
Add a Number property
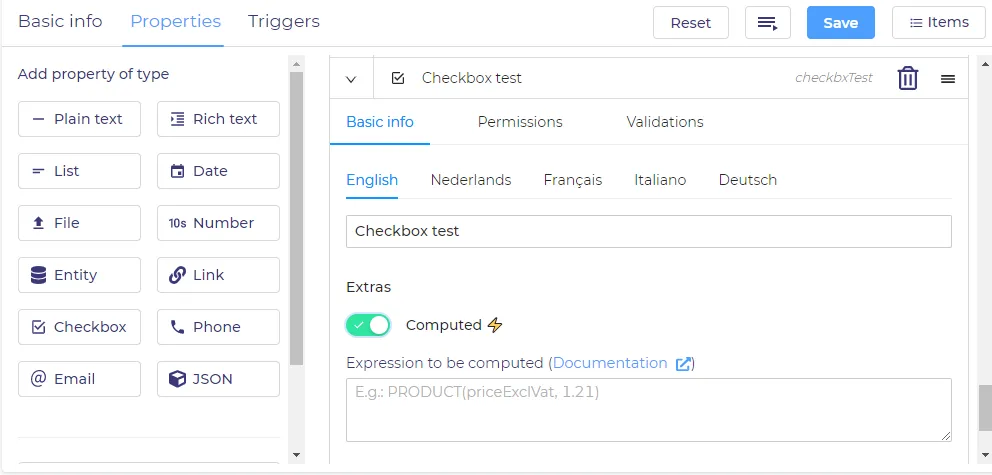[x=218, y=223]
